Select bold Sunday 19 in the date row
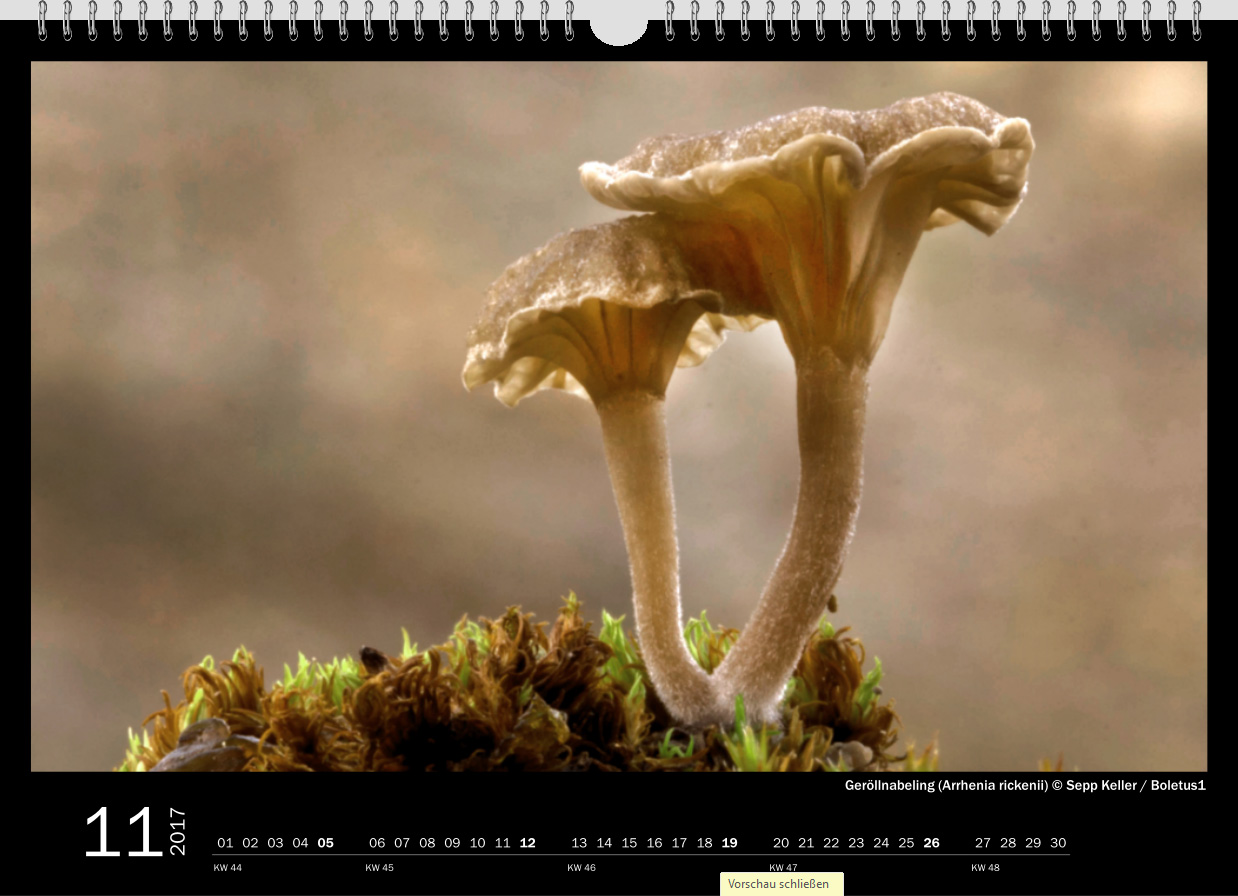This screenshot has height=896, width=1238. [729, 843]
